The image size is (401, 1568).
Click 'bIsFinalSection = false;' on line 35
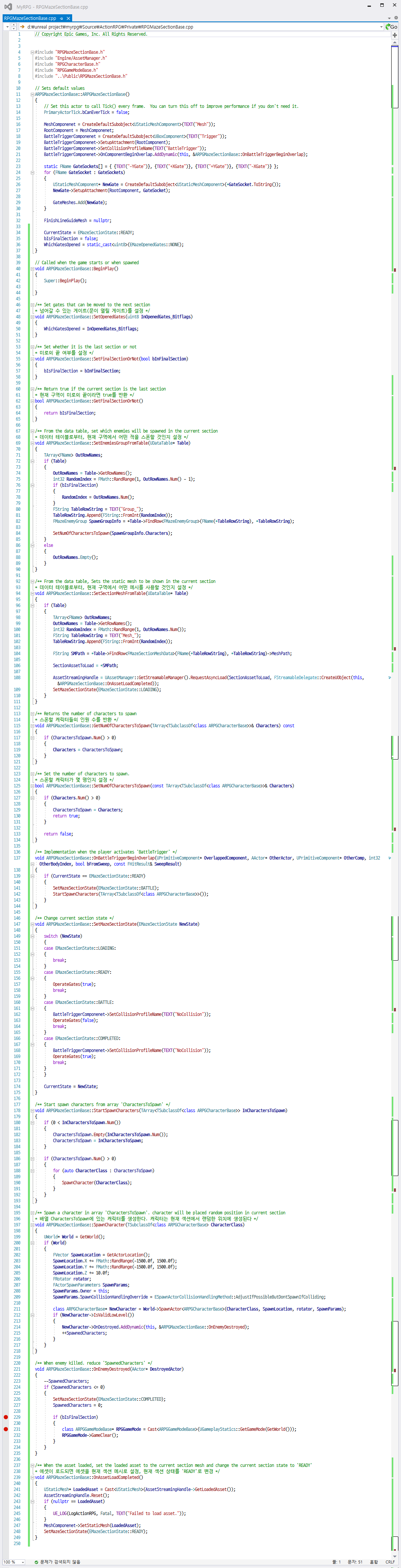click(x=71, y=239)
